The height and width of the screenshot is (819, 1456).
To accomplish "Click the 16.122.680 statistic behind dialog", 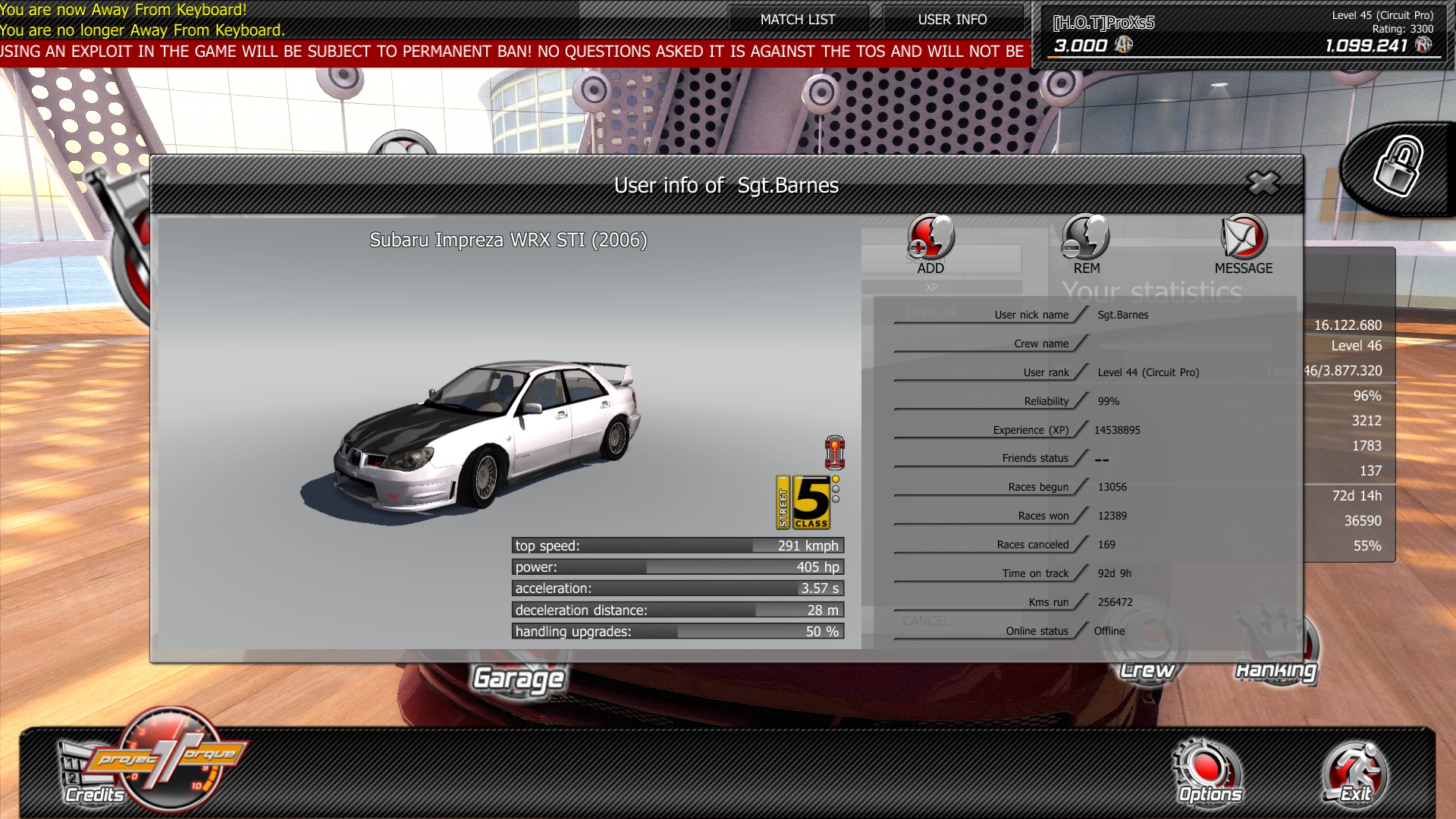I will pyautogui.click(x=1348, y=325).
